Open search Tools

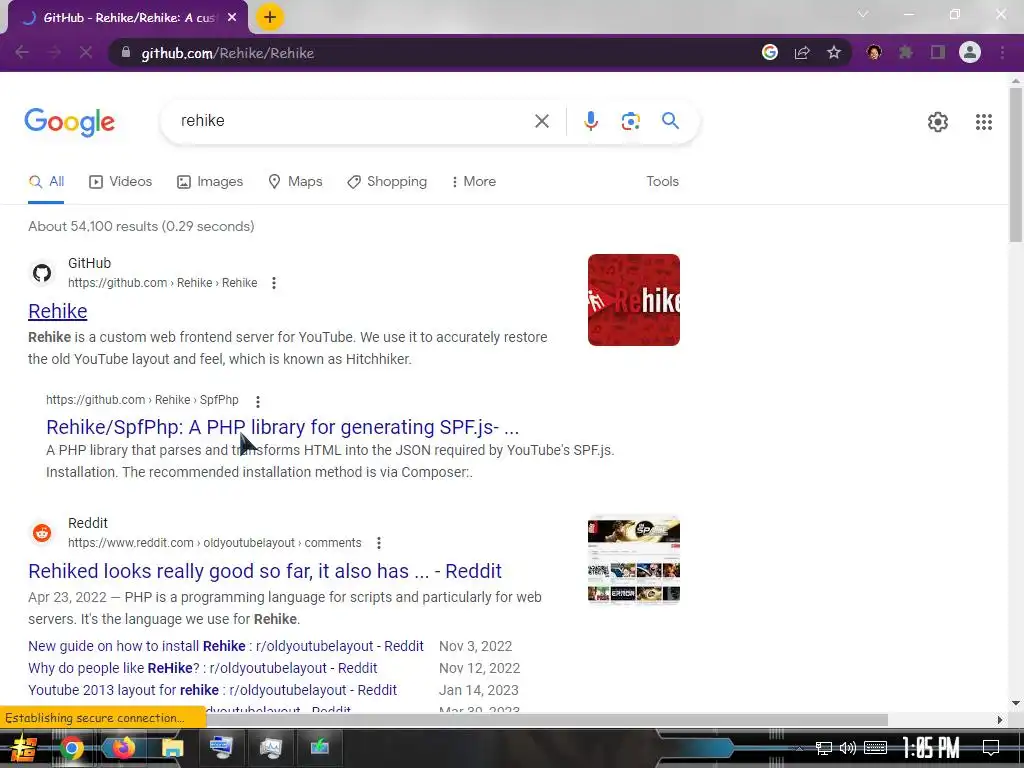click(x=662, y=182)
